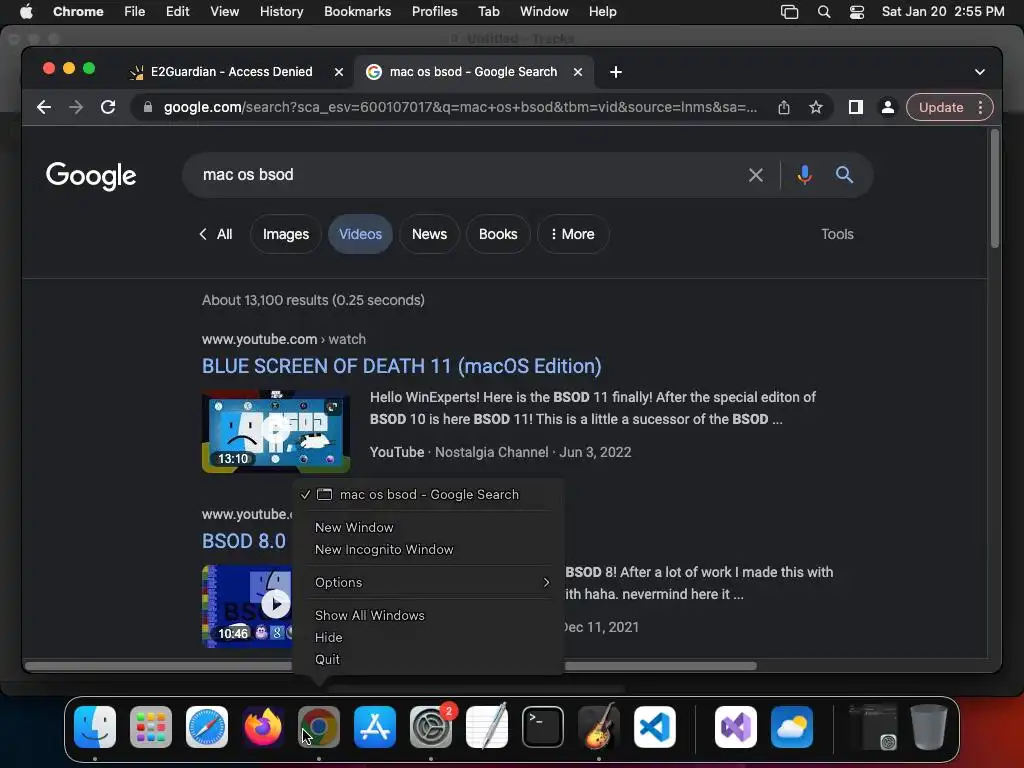Clear the search query with the X

tap(756, 175)
